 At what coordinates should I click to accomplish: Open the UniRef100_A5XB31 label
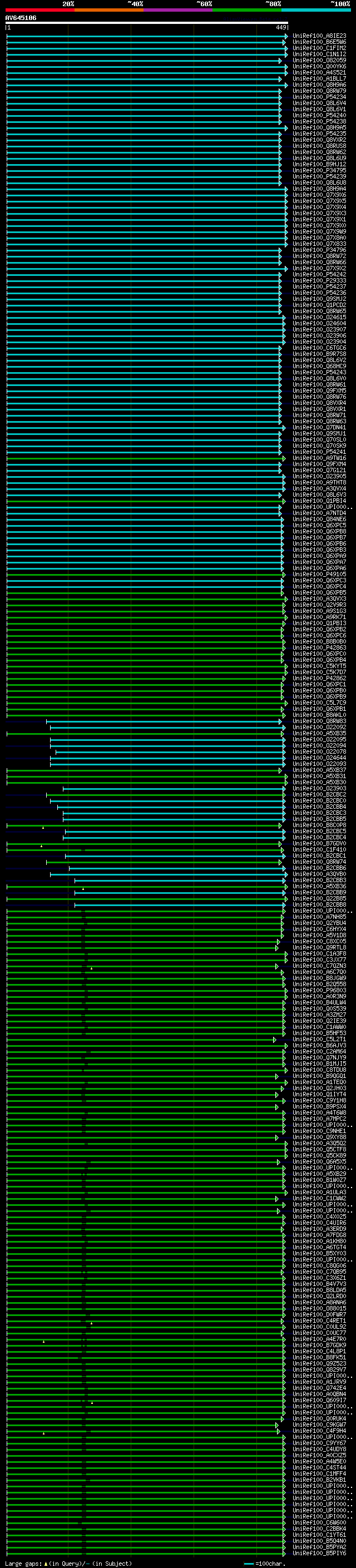pyautogui.click(x=319, y=776)
